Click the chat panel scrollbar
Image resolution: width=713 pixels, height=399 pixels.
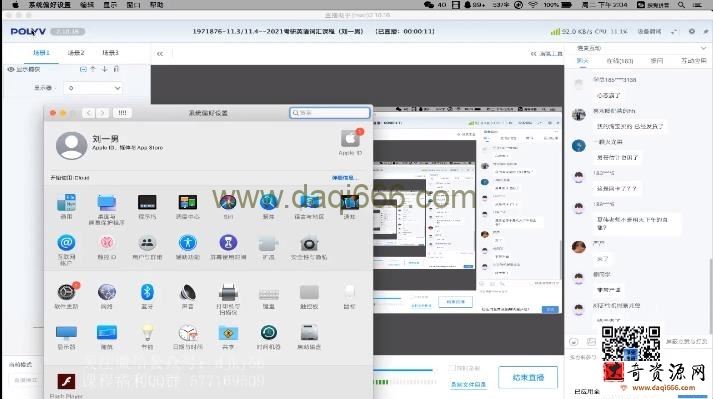(710, 296)
